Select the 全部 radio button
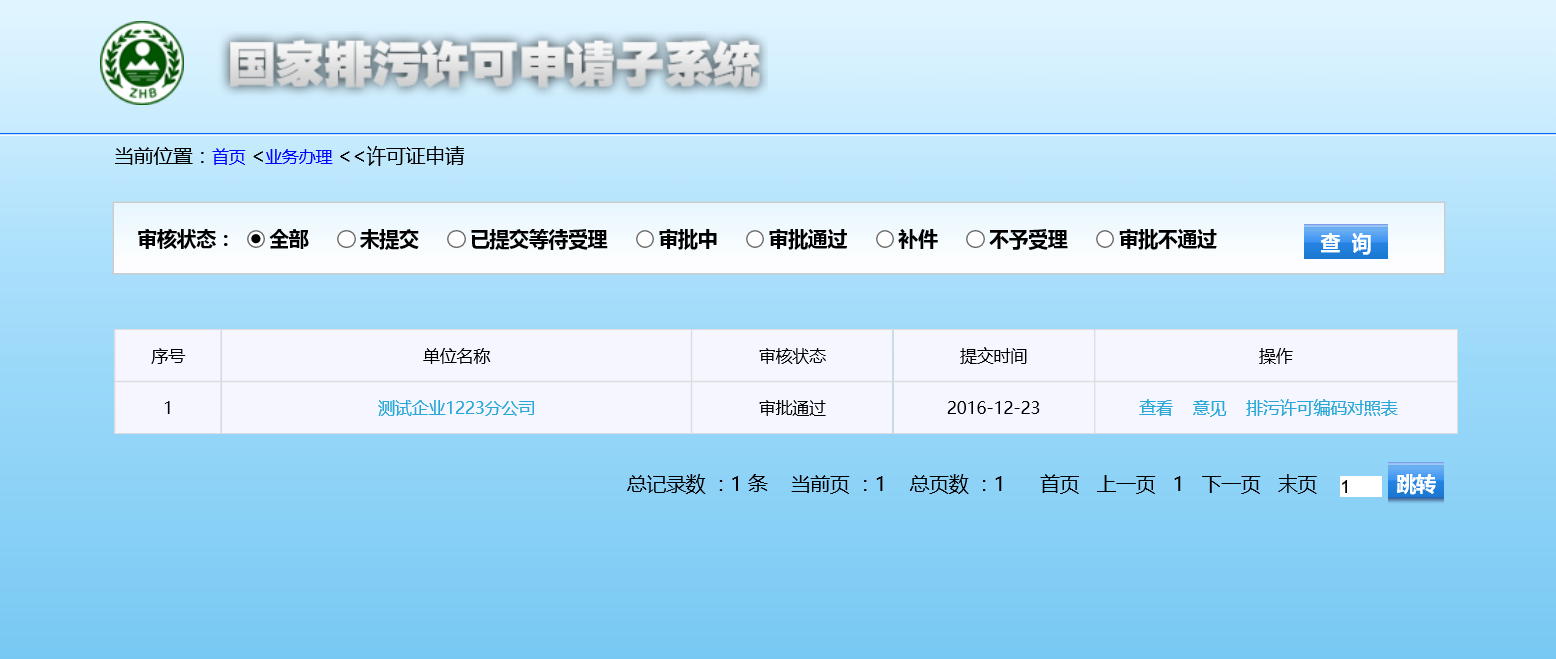 (256, 239)
